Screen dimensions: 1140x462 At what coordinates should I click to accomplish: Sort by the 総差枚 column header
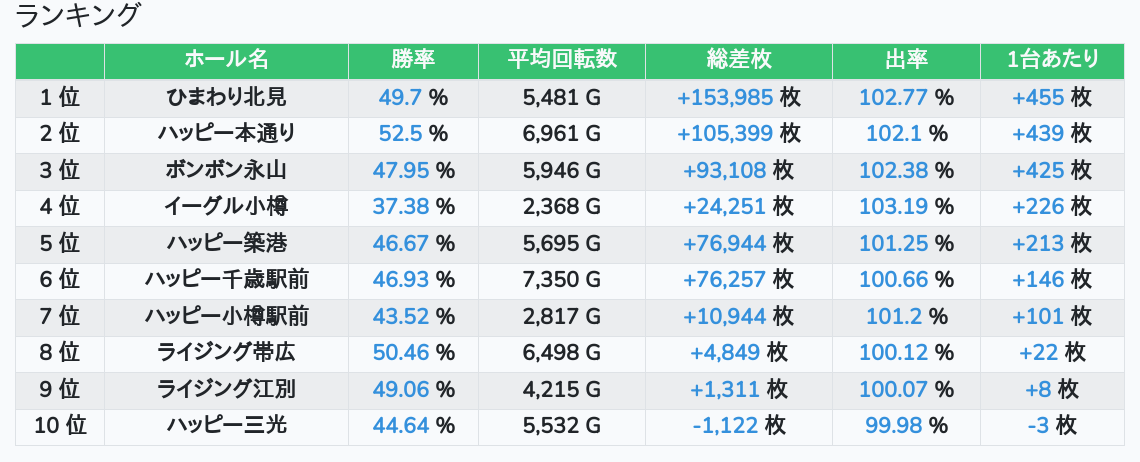click(x=739, y=60)
